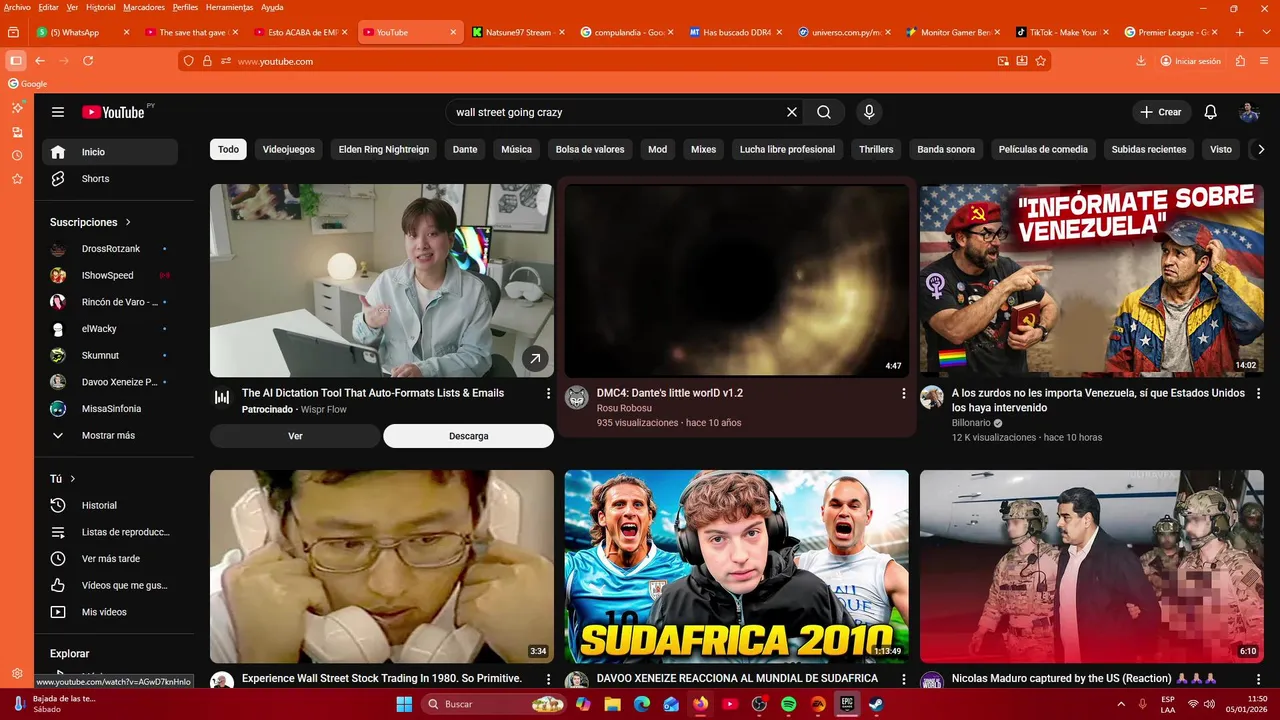Toggle the Firefox sidebar button
This screenshot has height=720, width=1280.
(x=16, y=61)
